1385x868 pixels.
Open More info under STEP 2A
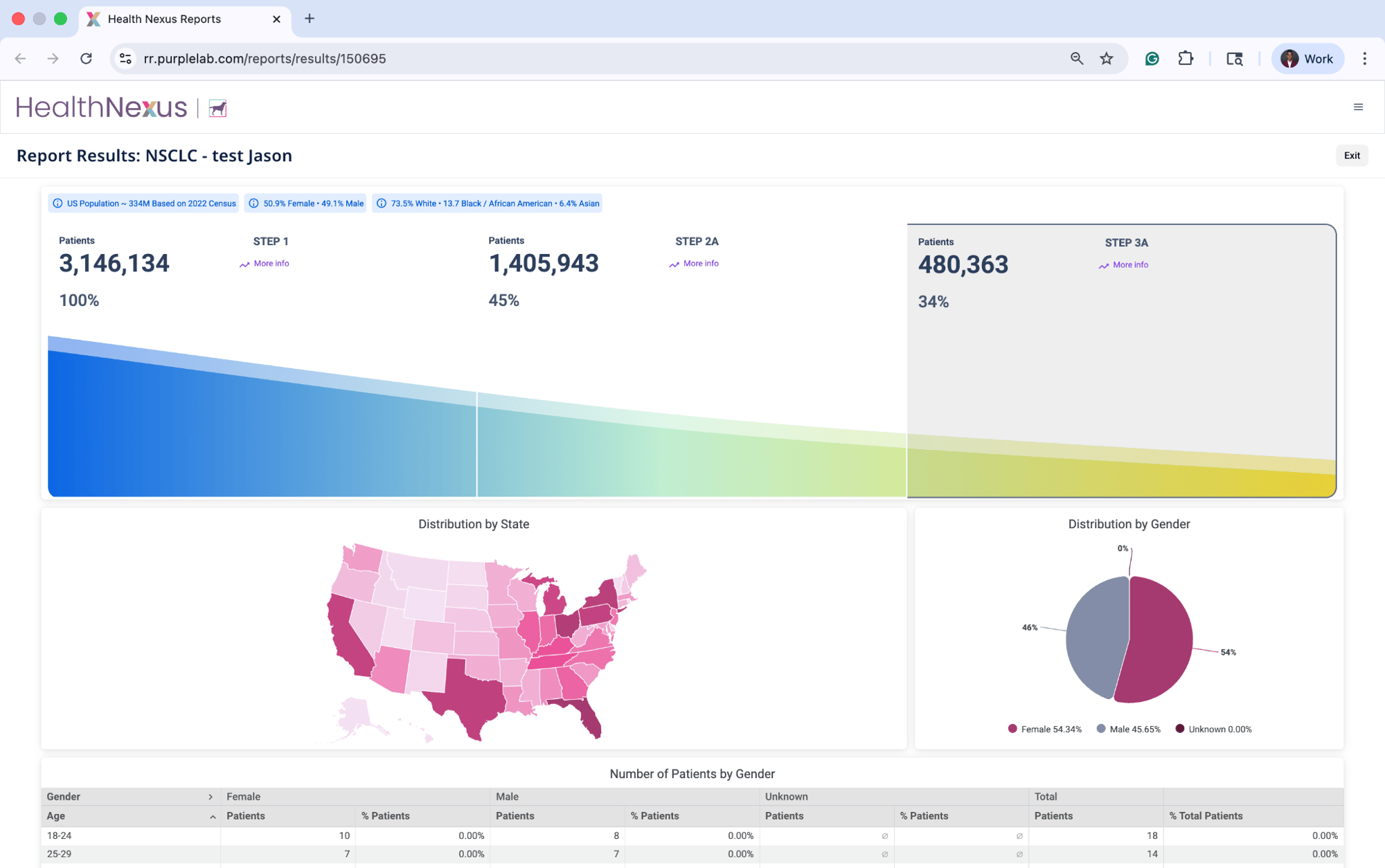[x=700, y=264]
